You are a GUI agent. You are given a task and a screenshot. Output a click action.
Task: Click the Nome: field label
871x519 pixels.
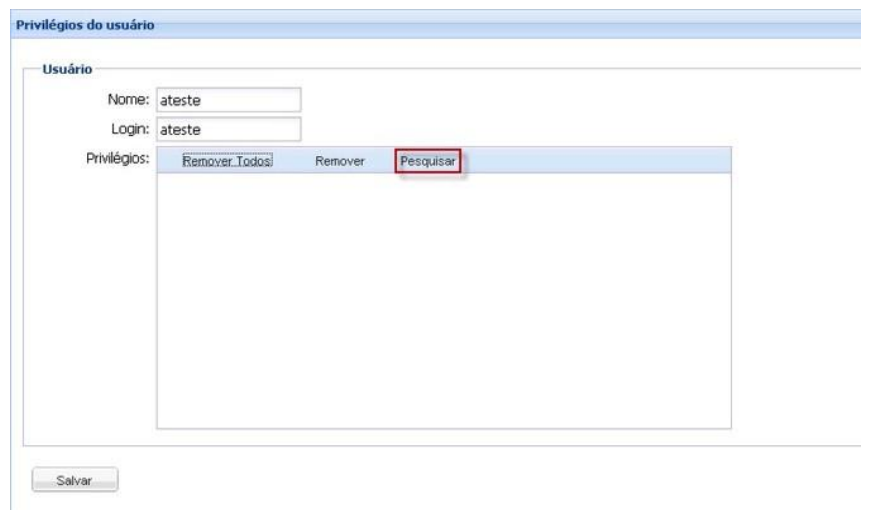127,100
